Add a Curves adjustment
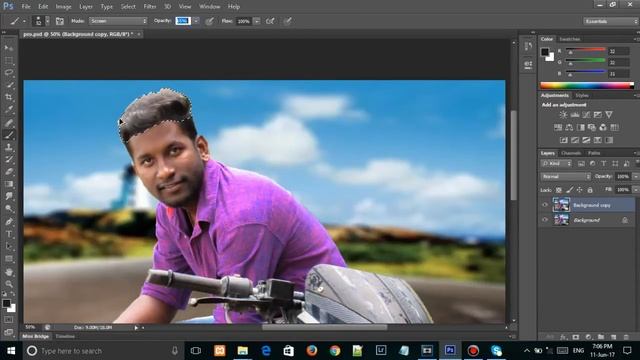The width and height of the screenshot is (640, 360). [586, 115]
